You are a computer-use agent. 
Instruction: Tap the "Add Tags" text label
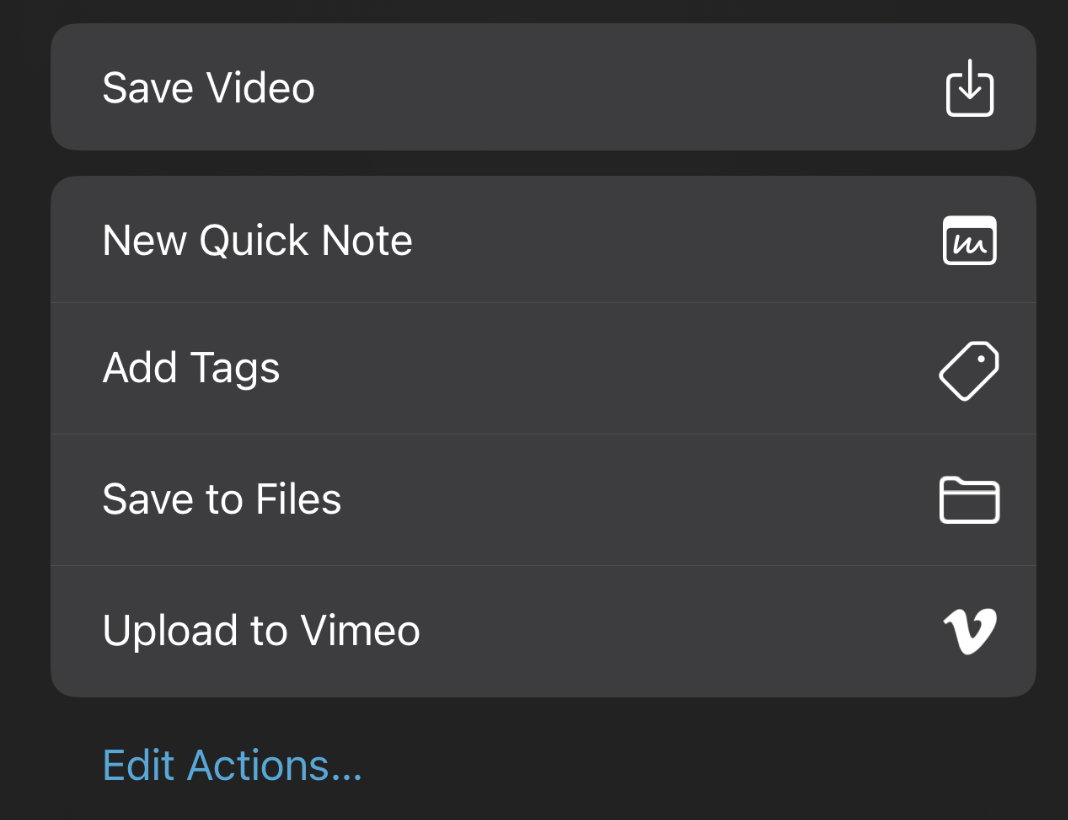191,368
